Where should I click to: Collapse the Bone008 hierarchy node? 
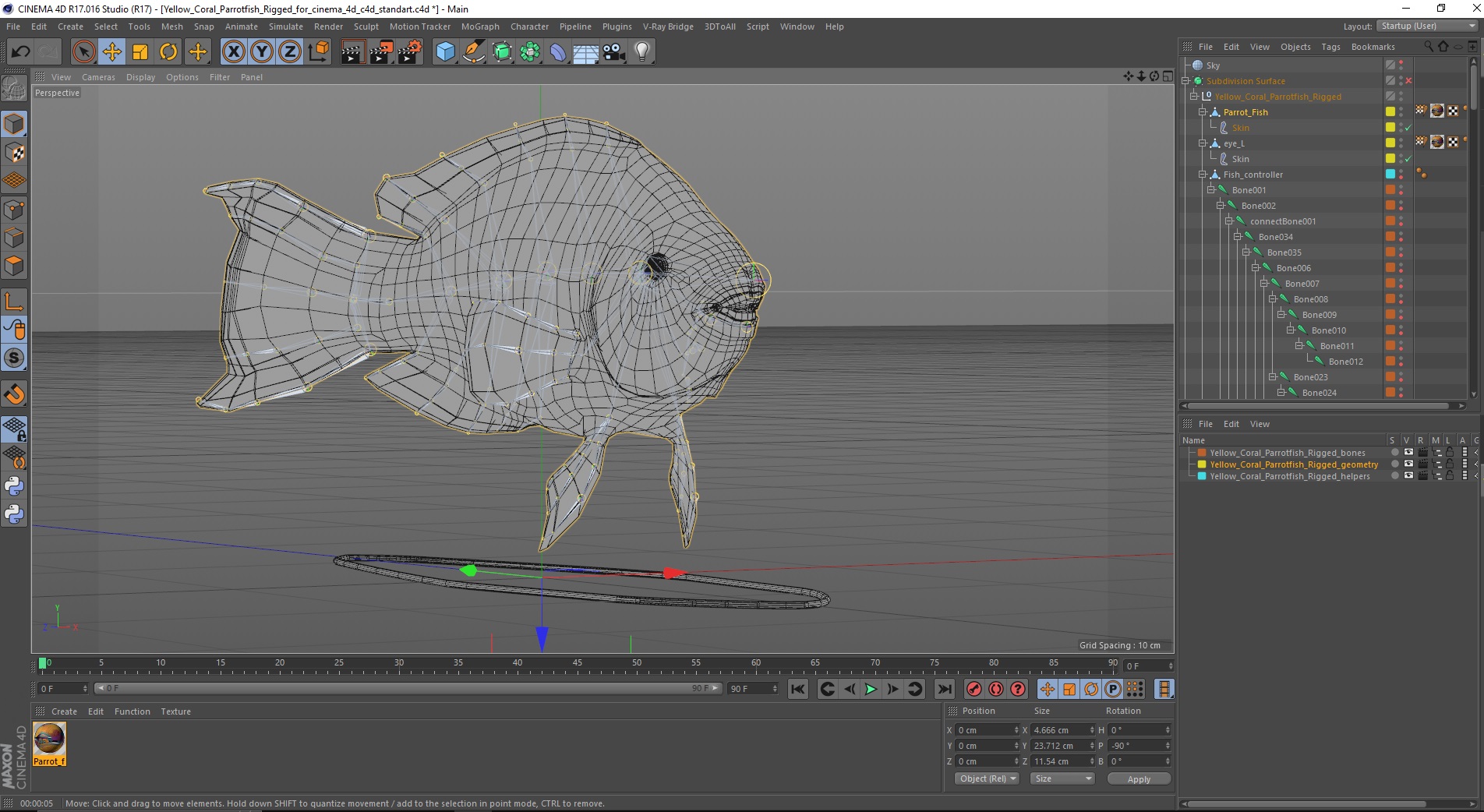[x=1272, y=299]
